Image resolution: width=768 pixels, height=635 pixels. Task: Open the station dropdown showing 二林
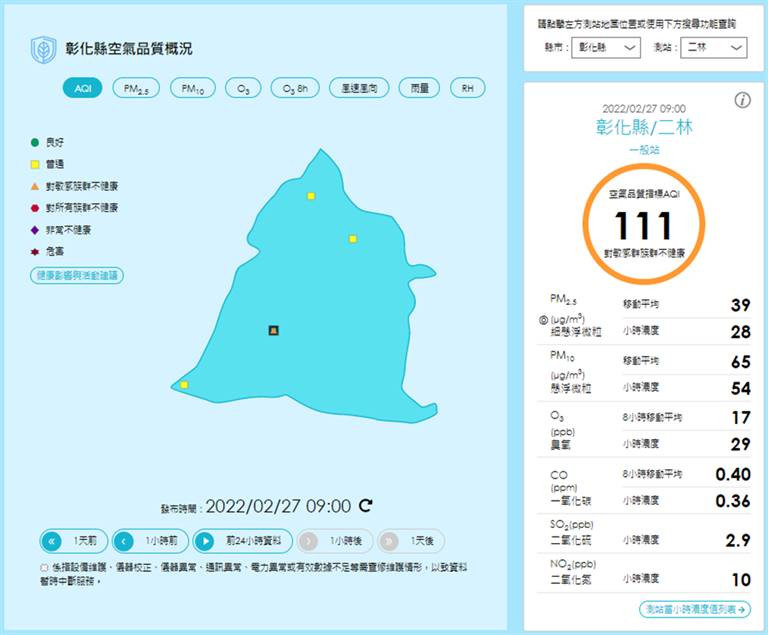click(714, 48)
